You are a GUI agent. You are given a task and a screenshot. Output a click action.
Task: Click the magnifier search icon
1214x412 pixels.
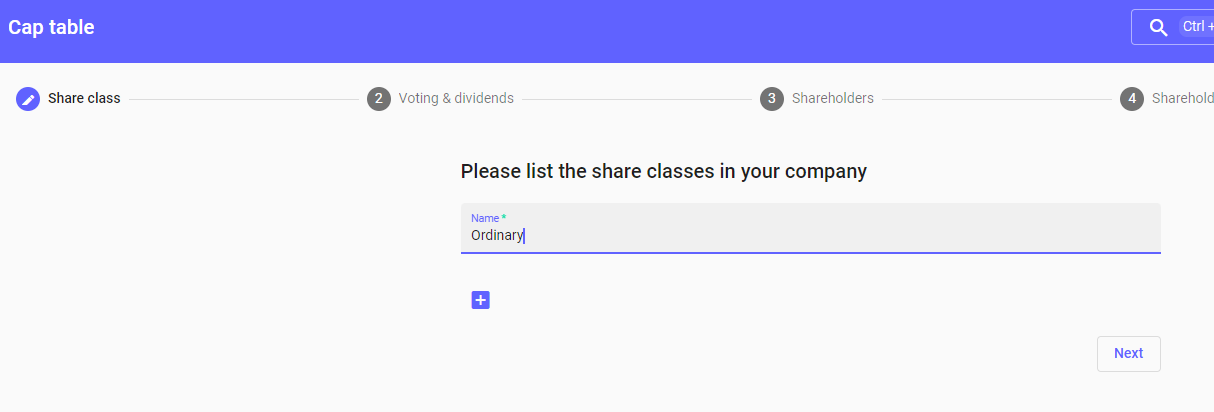click(1159, 28)
